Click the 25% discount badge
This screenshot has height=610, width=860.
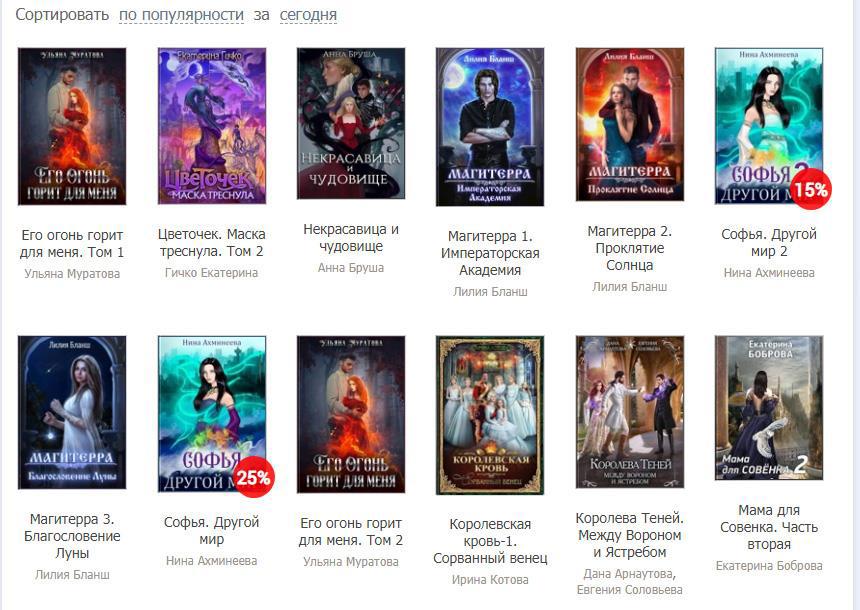click(253, 477)
